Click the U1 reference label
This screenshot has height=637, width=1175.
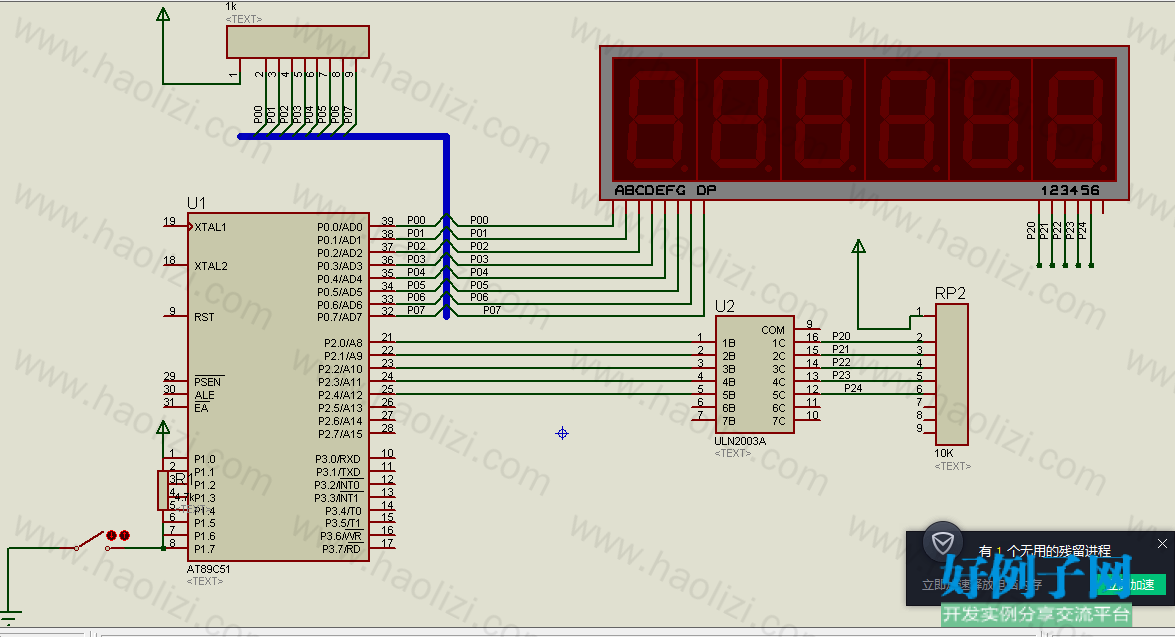click(x=196, y=203)
